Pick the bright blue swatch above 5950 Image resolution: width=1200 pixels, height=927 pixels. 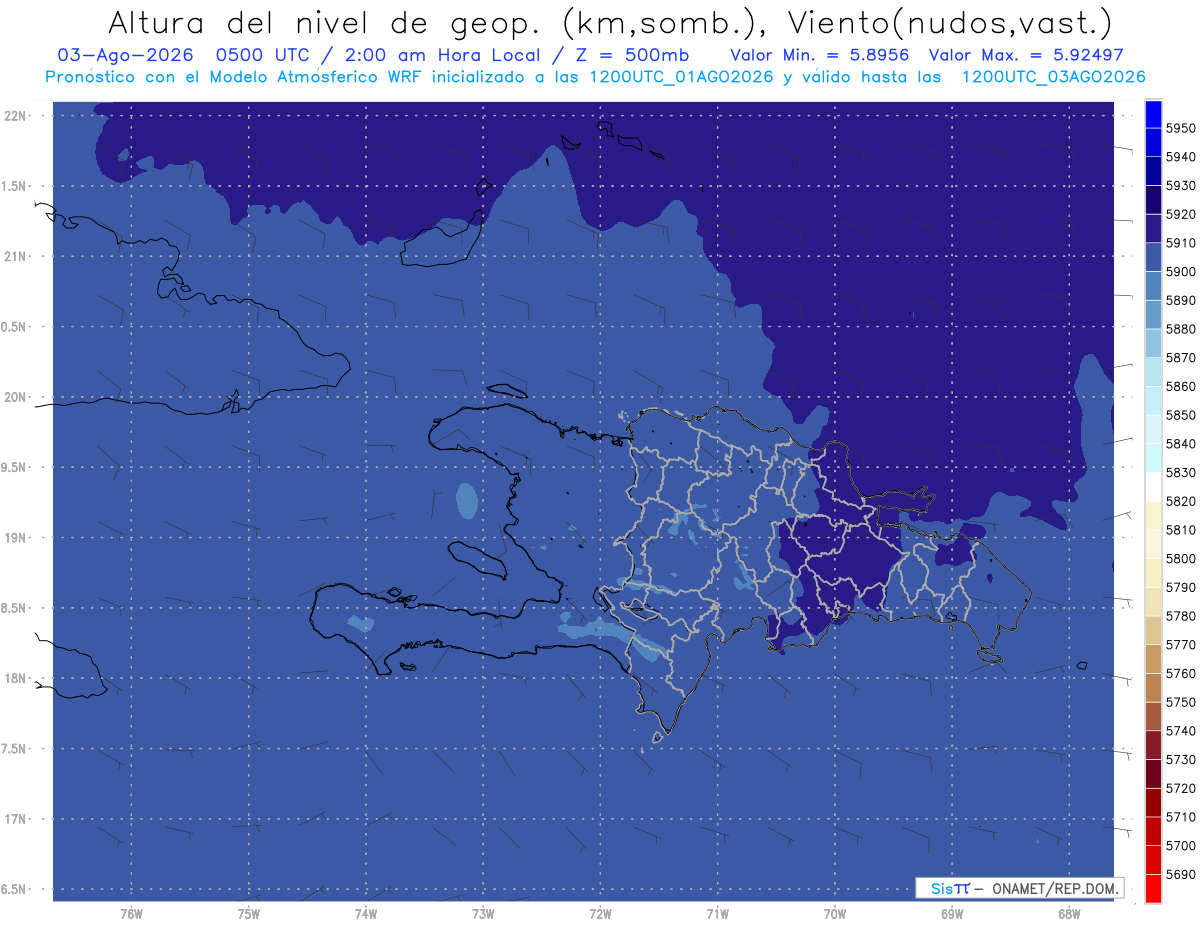(x=1153, y=113)
